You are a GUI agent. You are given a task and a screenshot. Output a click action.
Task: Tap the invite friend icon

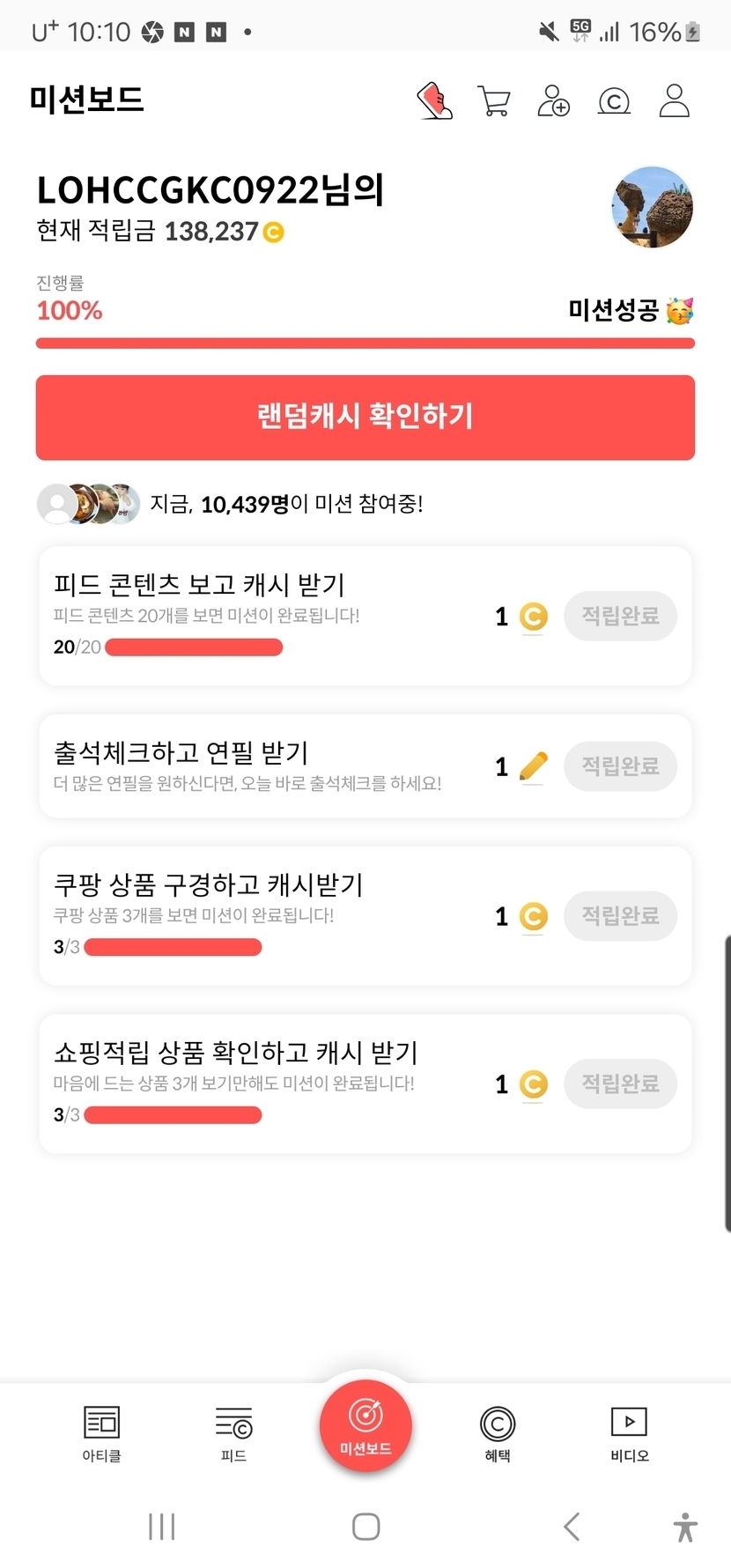coord(553,101)
